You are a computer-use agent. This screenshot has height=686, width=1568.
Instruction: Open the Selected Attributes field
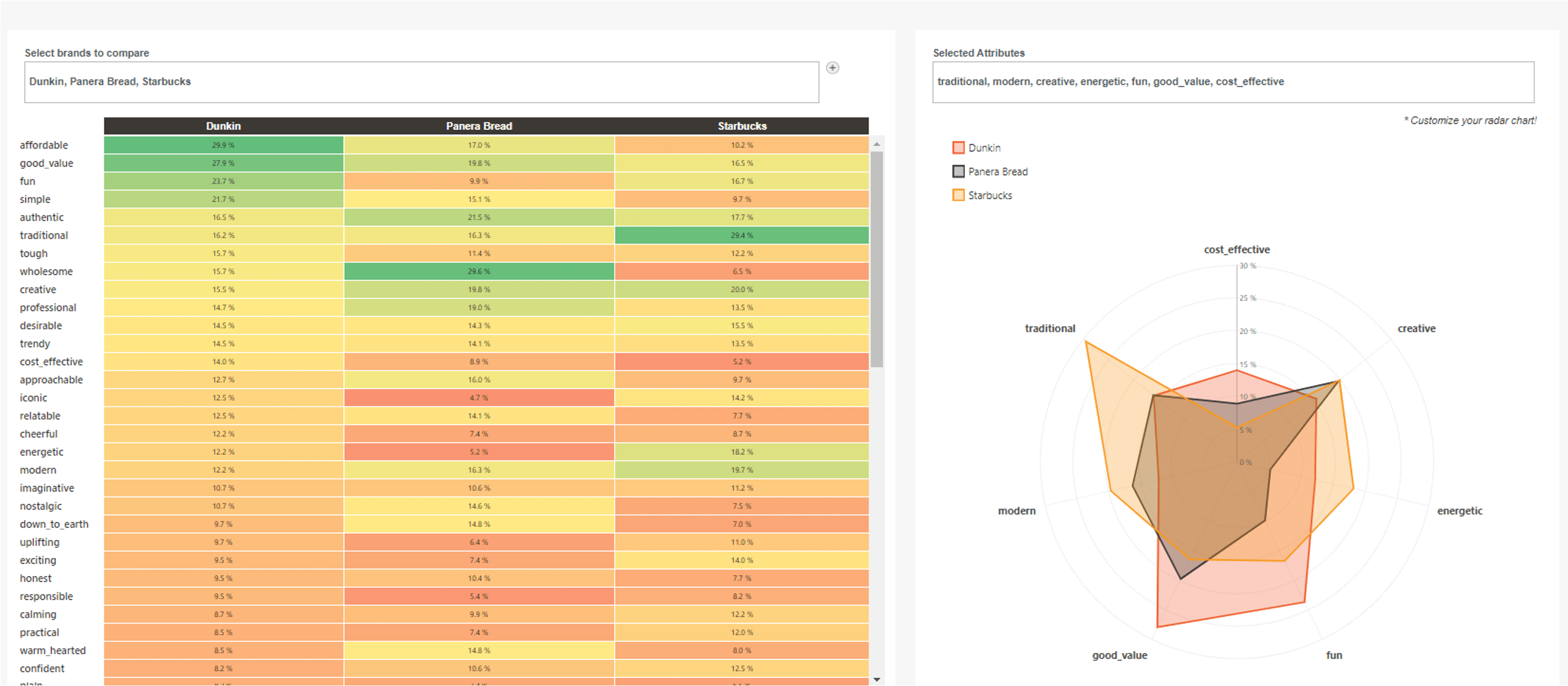(1233, 81)
